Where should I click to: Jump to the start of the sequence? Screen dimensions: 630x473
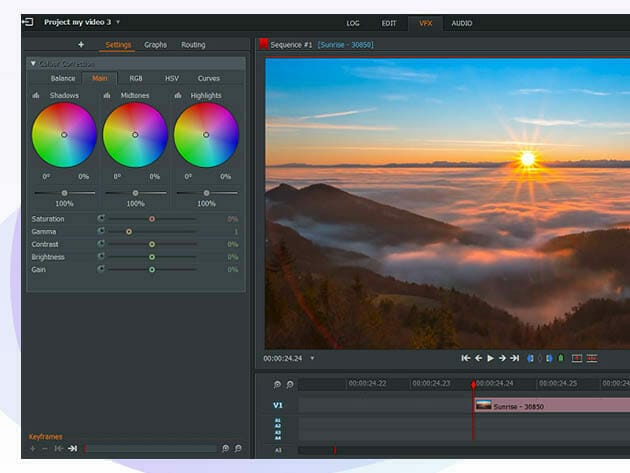coord(466,358)
